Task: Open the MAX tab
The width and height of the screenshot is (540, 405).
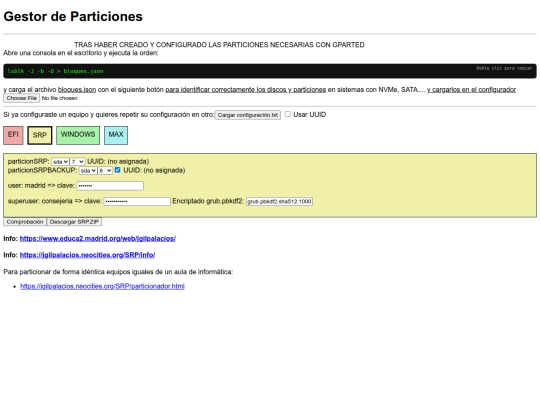Action: tap(116, 135)
